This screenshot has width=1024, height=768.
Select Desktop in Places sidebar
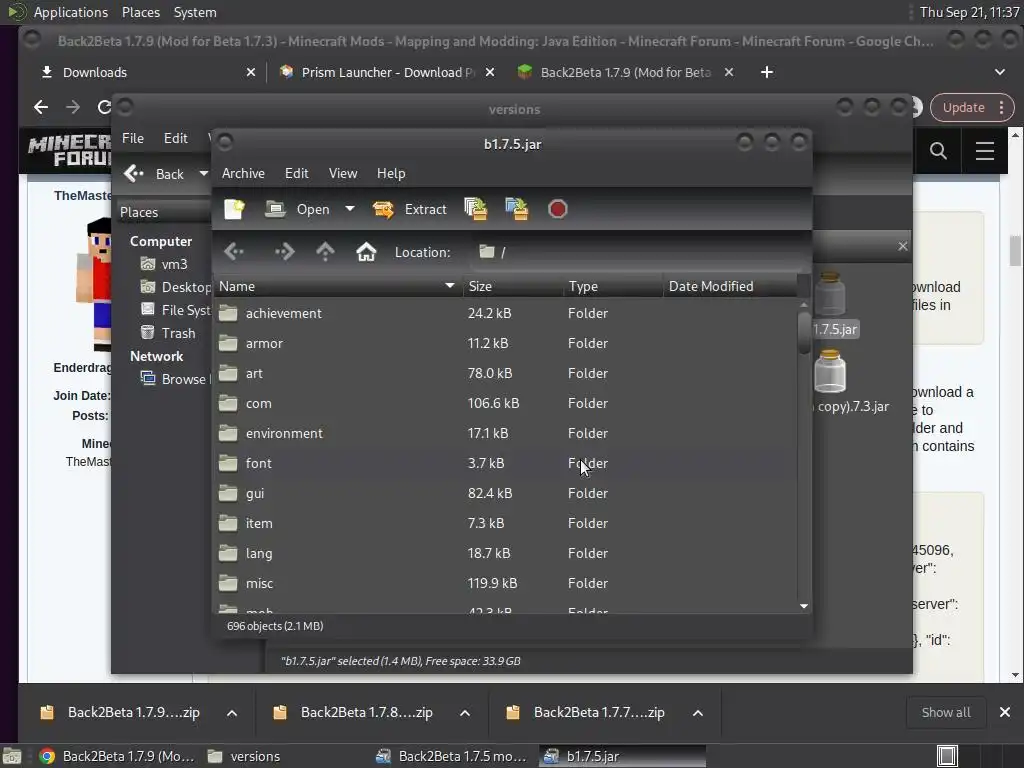(x=176, y=287)
